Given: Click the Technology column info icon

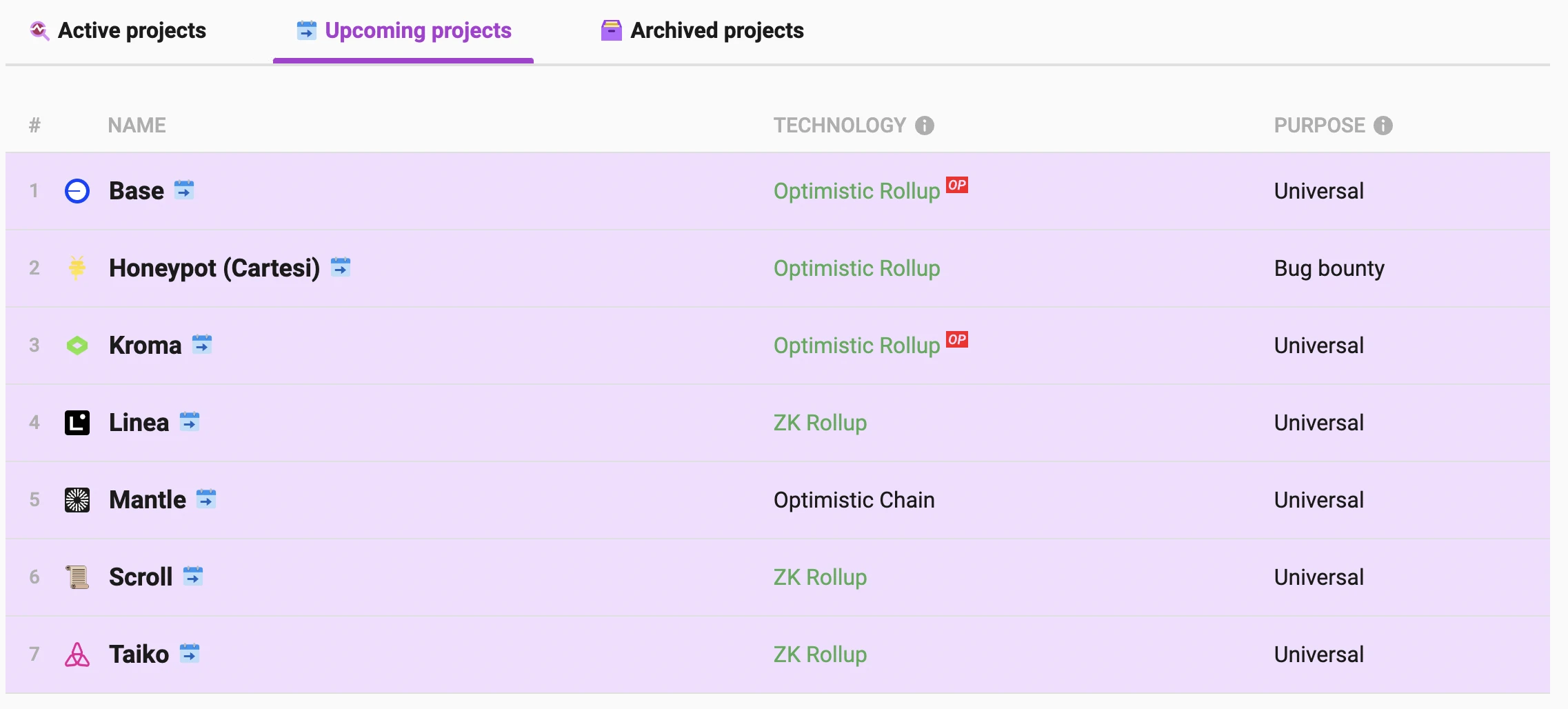Looking at the screenshot, I should click(x=924, y=126).
